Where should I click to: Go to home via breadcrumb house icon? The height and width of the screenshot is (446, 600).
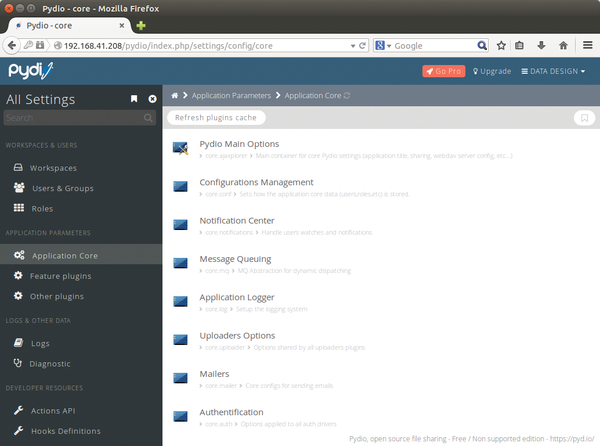click(x=174, y=95)
